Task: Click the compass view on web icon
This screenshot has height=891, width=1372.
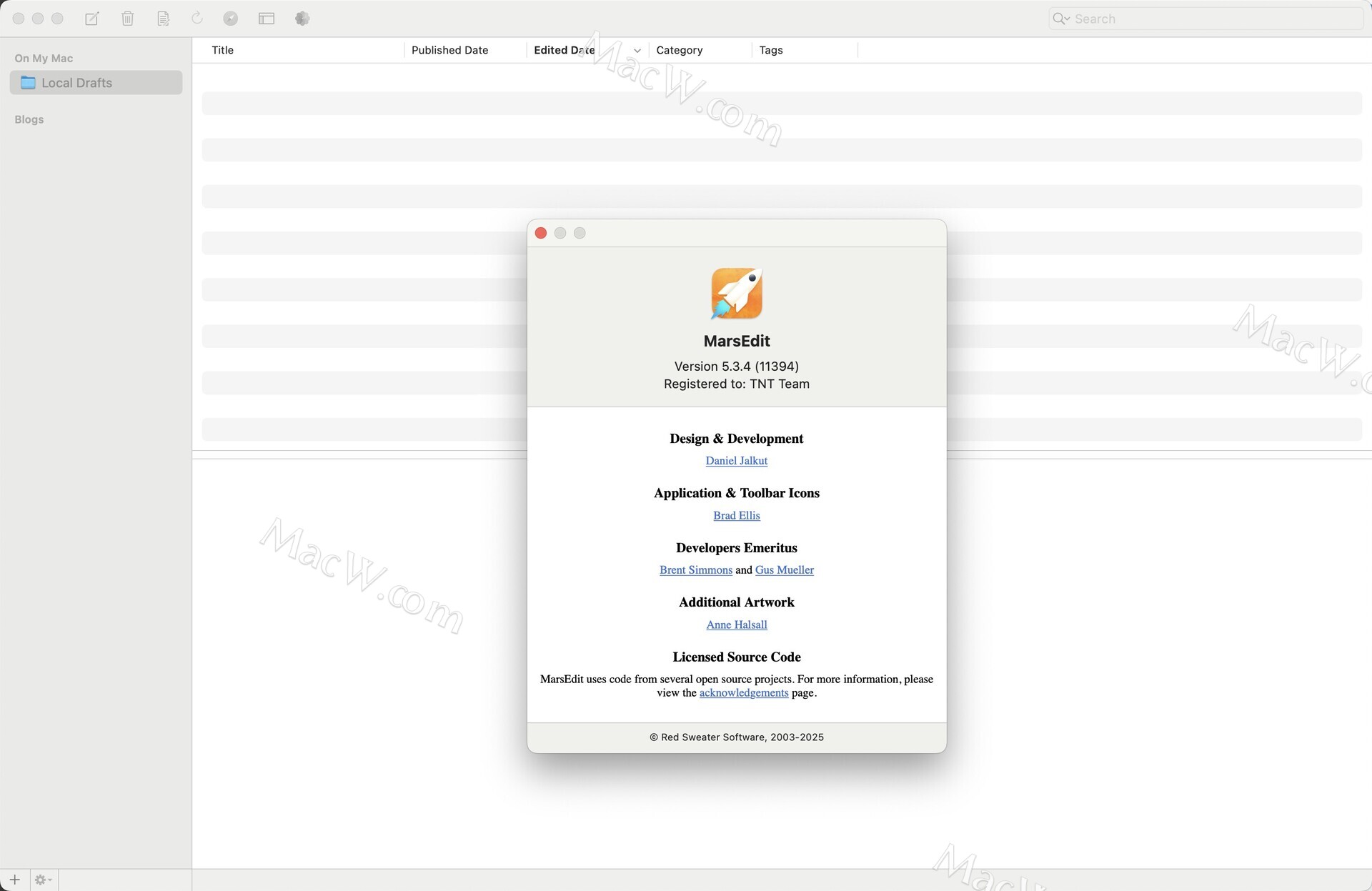Action: [230, 19]
